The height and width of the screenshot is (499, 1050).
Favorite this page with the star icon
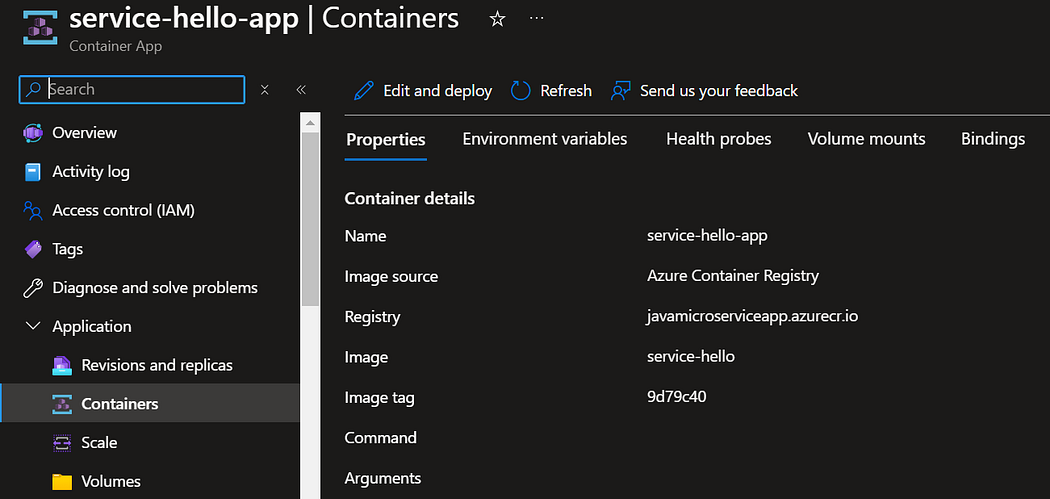click(x=497, y=19)
